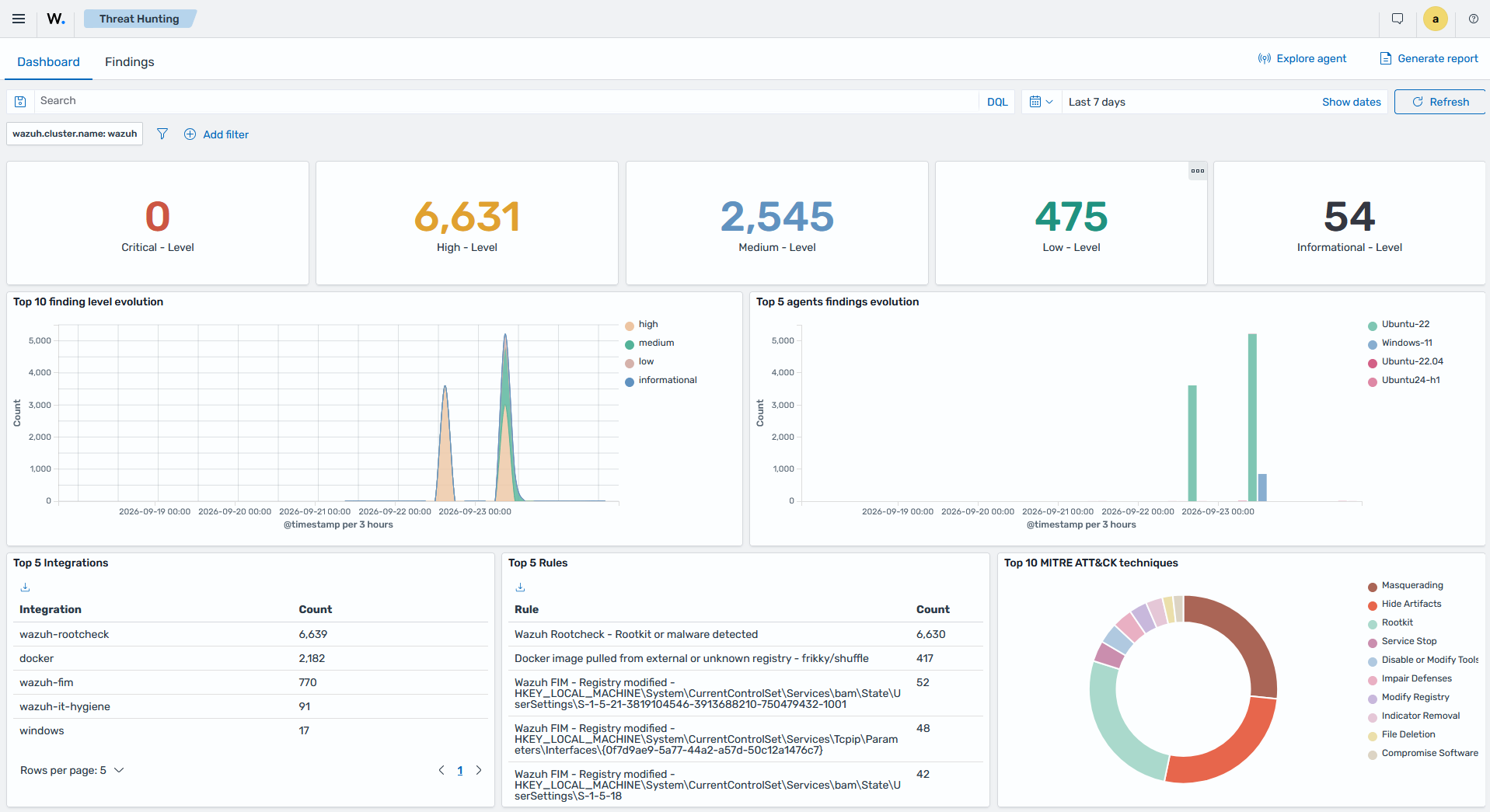Toggle the medium series legend
This screenshot has width=1490, height=812.
(649, 343)
